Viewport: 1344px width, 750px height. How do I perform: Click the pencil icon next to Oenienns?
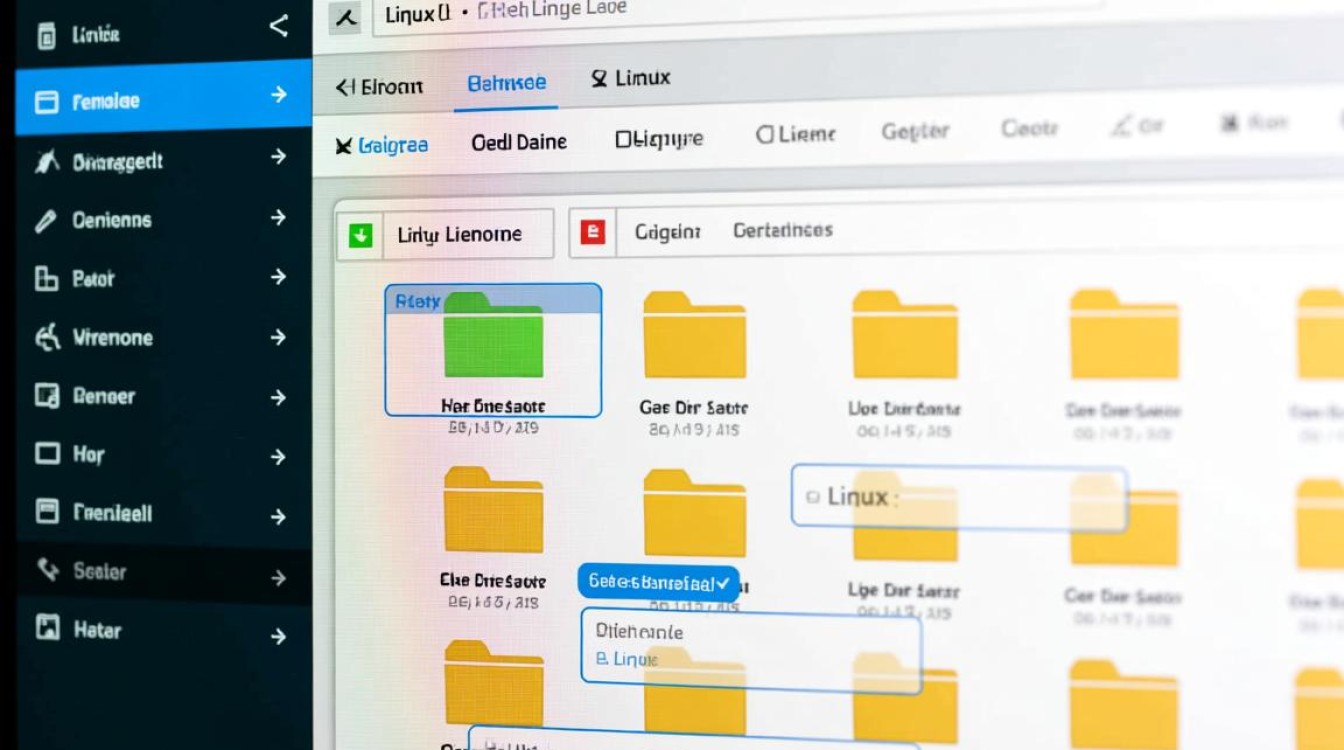[x=45, y=220]
